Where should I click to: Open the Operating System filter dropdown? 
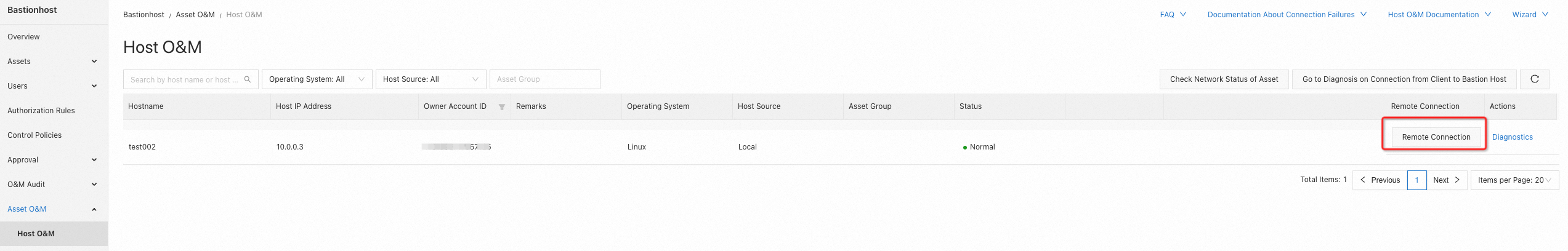coord(317,79)
